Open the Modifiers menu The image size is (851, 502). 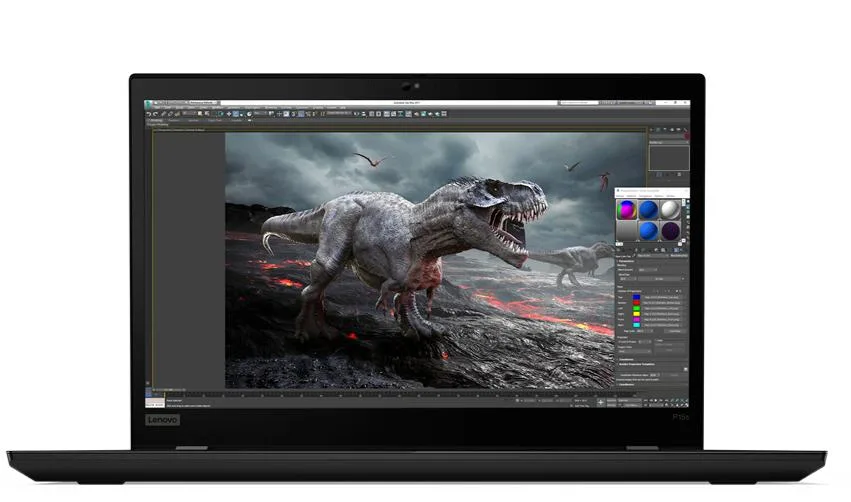coord(218,107)
